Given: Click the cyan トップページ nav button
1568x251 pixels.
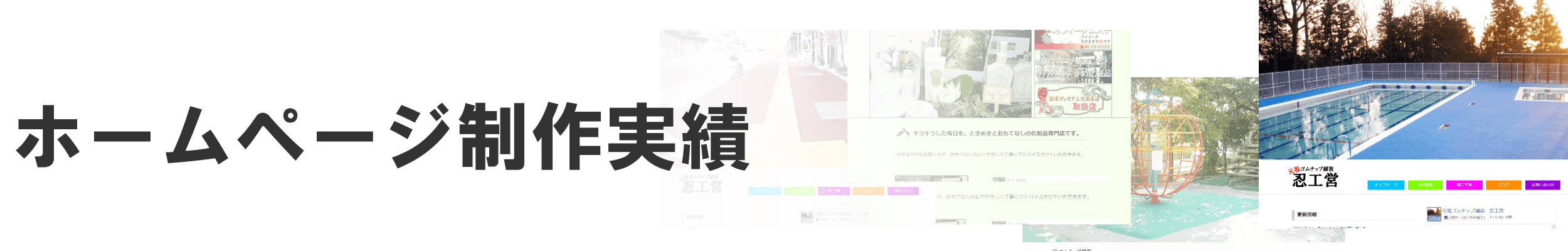Looking at the screenshot, I should (1385, 185).
